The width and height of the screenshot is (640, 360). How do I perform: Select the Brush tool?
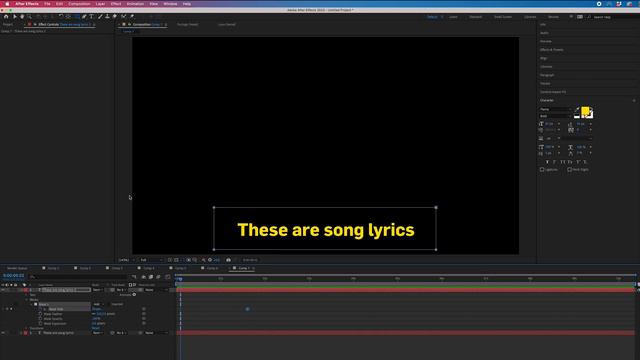coord(100,17)
